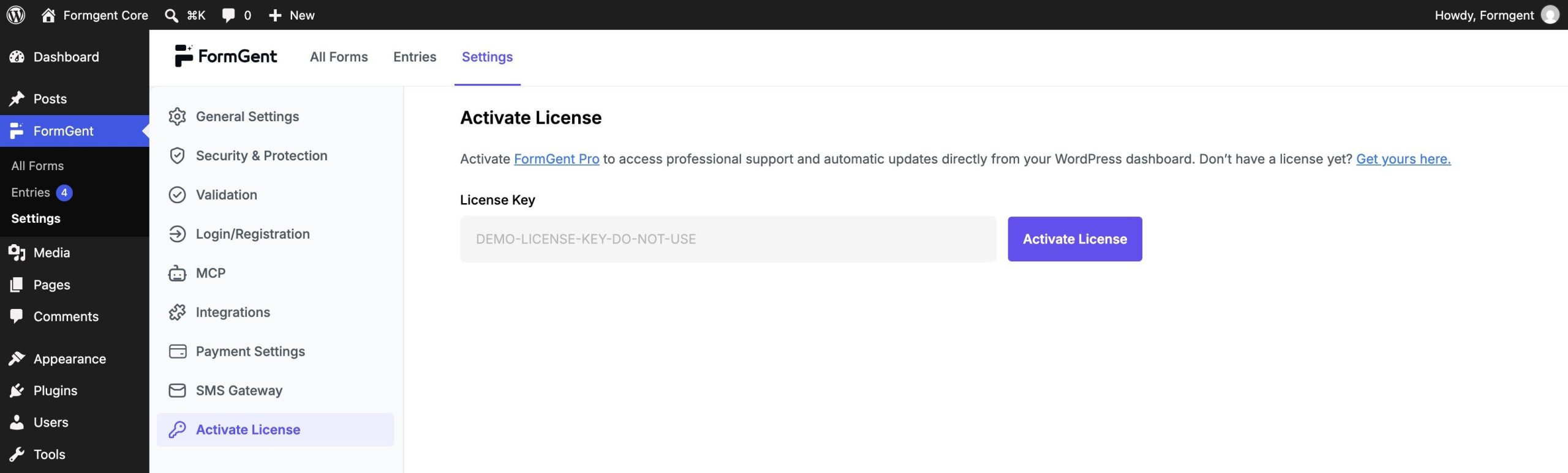
Task: Open Settings in sidebar submenu
Action: coord(36,218)
